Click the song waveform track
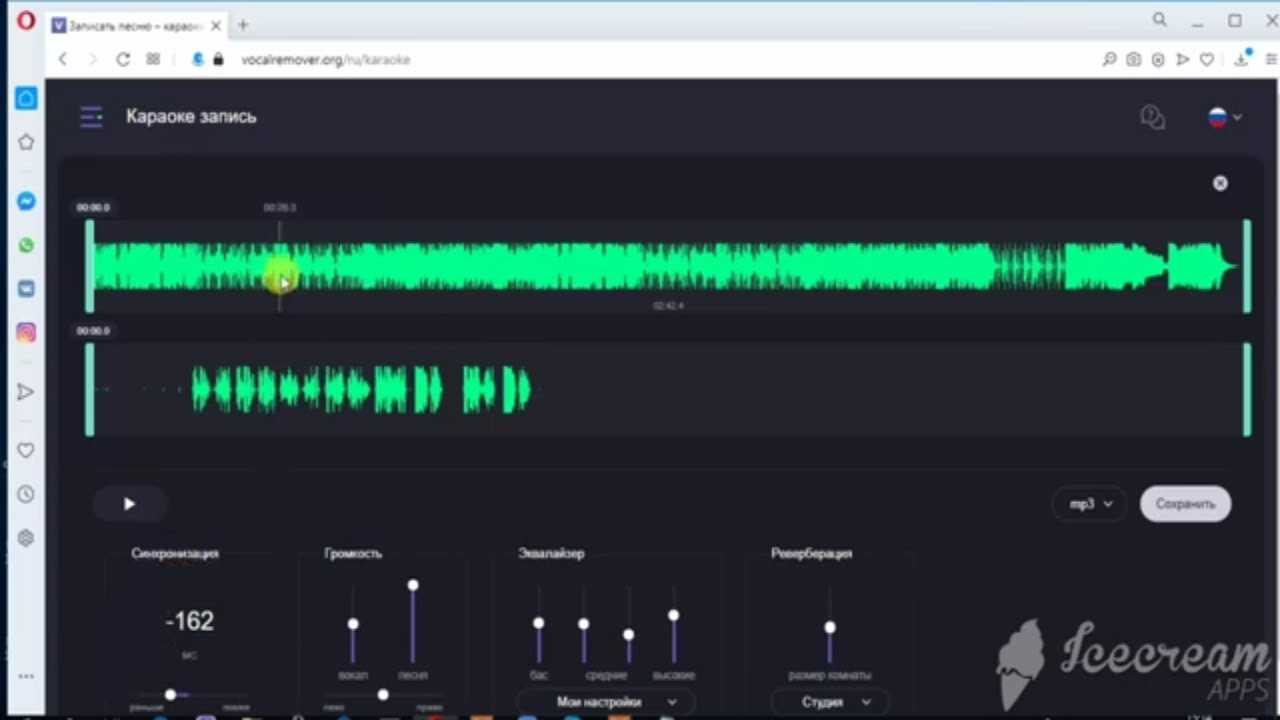Image resolution: width=1280 pixels, height=720 pixels. [668, 267]
